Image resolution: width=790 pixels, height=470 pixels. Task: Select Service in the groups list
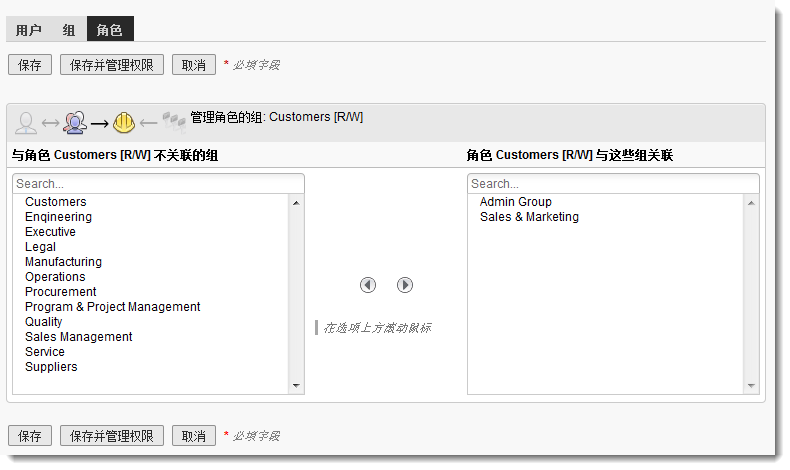tap(45, 352)
